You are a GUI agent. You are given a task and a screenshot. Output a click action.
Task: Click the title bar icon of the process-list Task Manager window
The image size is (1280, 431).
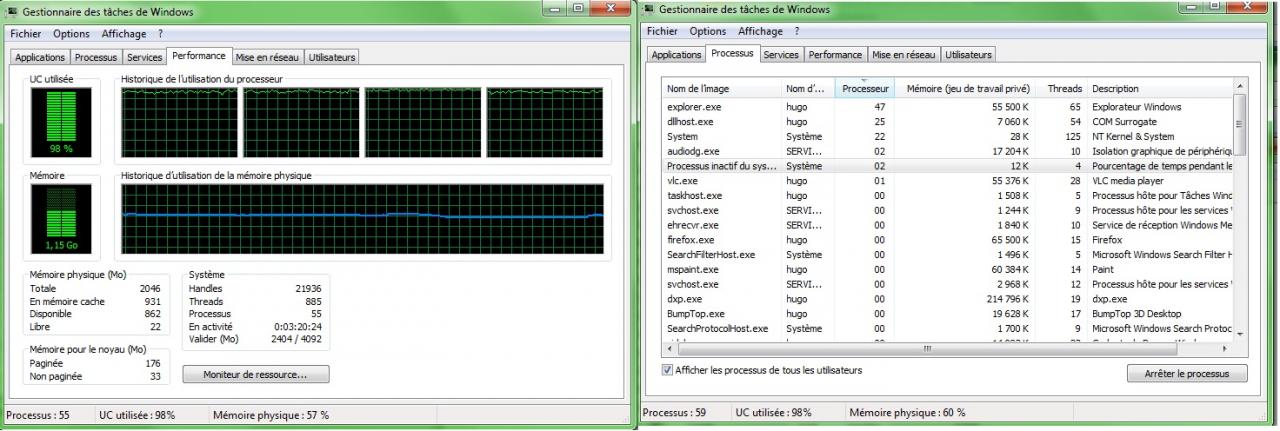pyautogui.click(x=649, y=9)
